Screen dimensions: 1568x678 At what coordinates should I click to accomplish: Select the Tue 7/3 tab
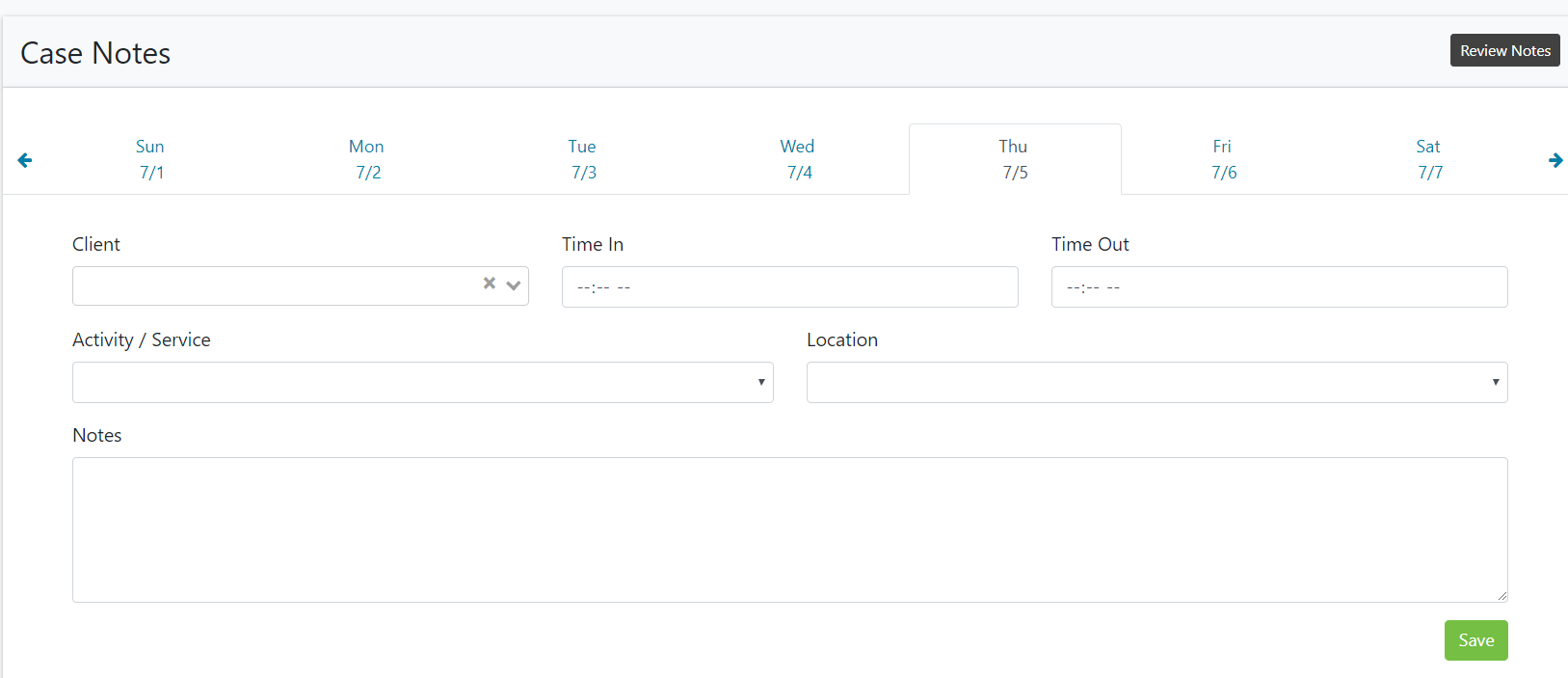coord(582,159)
